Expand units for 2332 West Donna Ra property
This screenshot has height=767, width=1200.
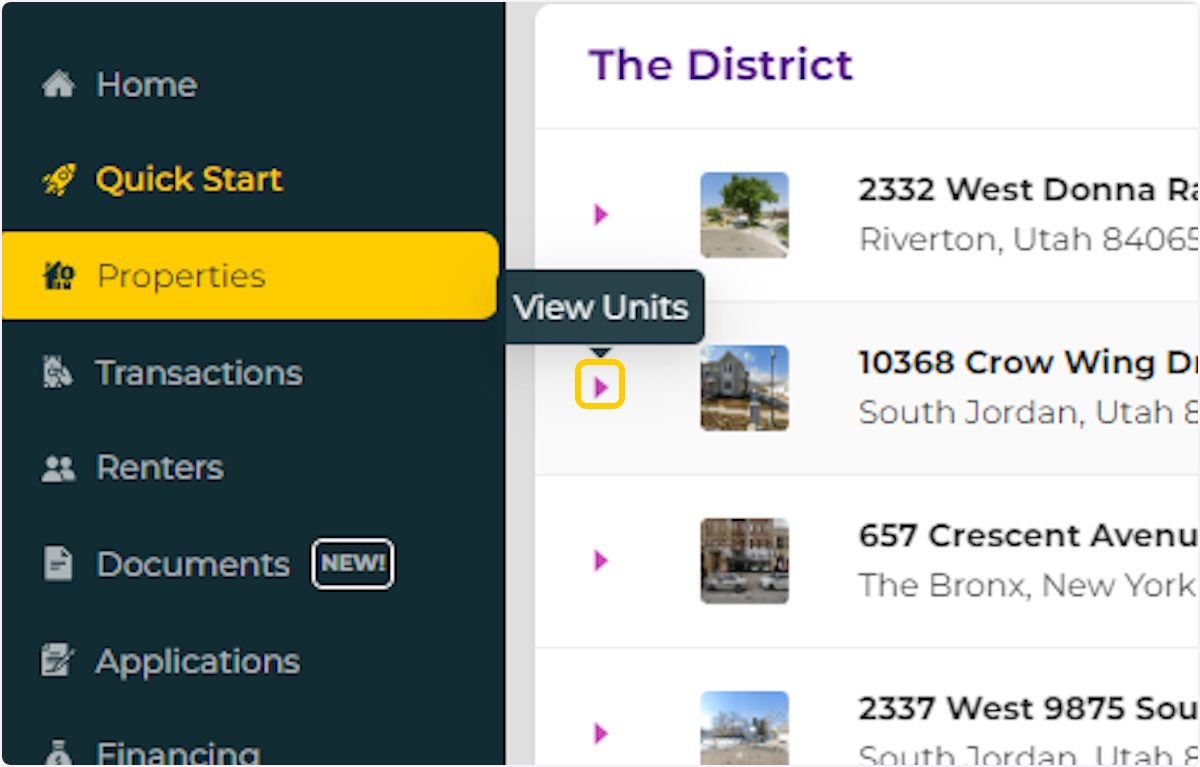click(x=600, y=214)
